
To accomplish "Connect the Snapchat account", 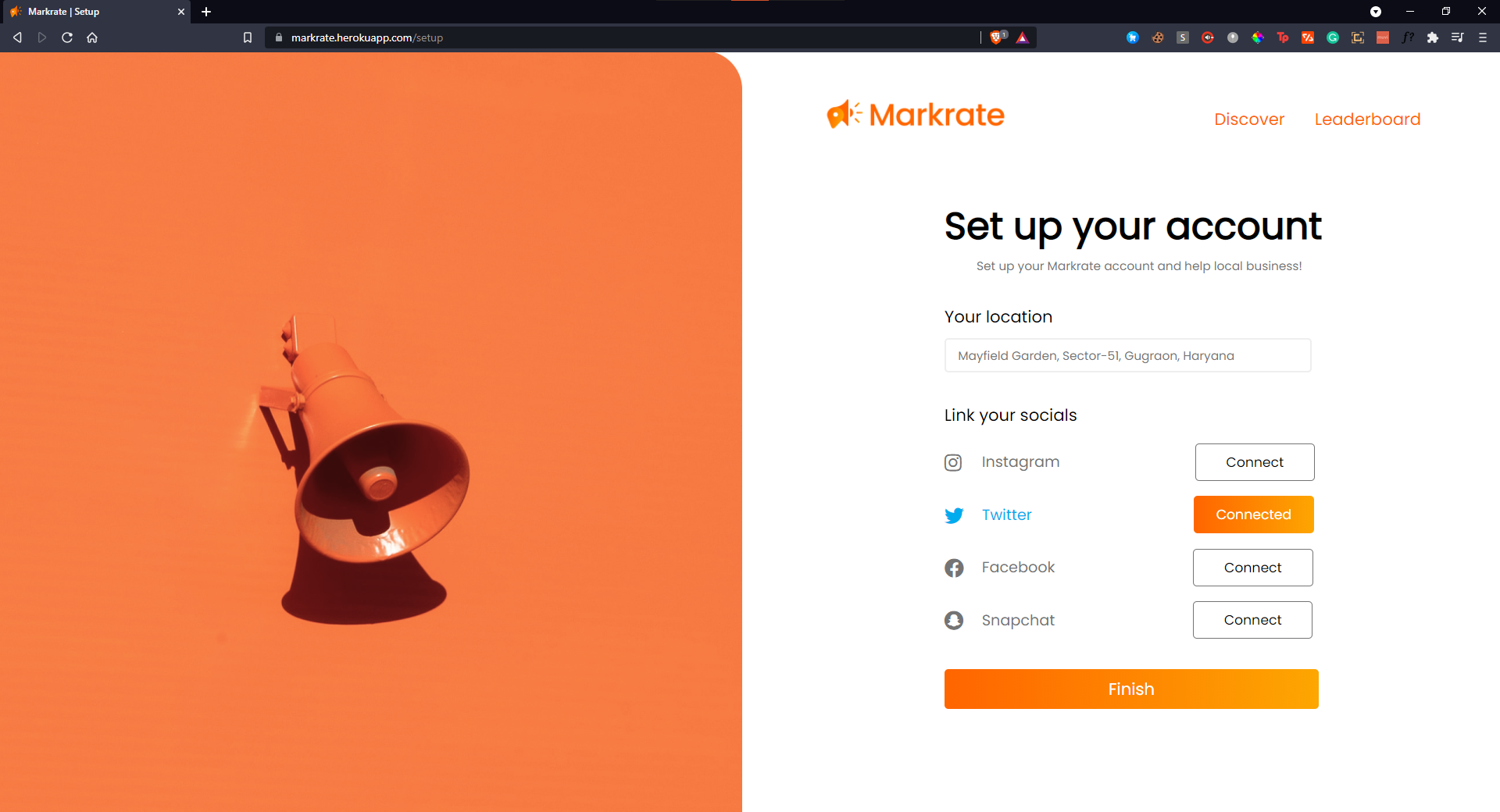I will point(1252,620).
